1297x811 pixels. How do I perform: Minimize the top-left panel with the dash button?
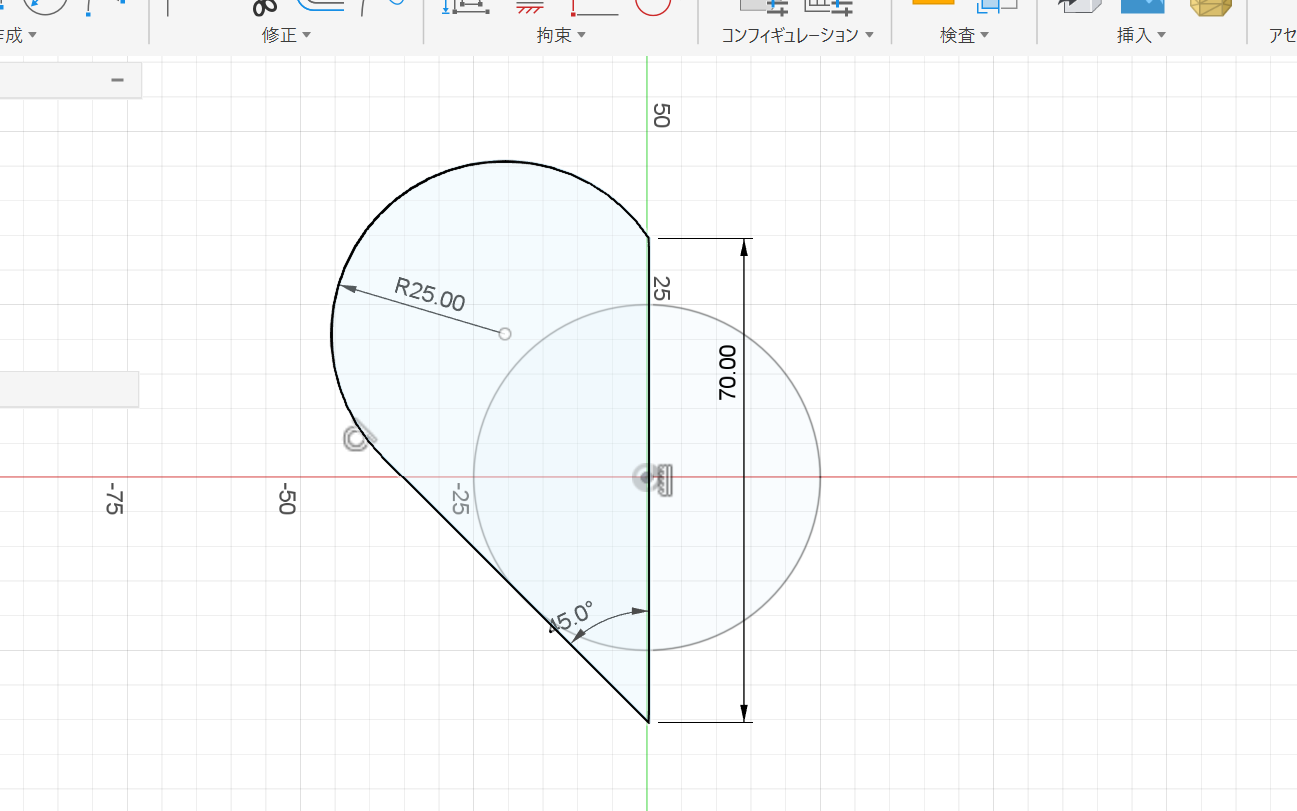118,80
